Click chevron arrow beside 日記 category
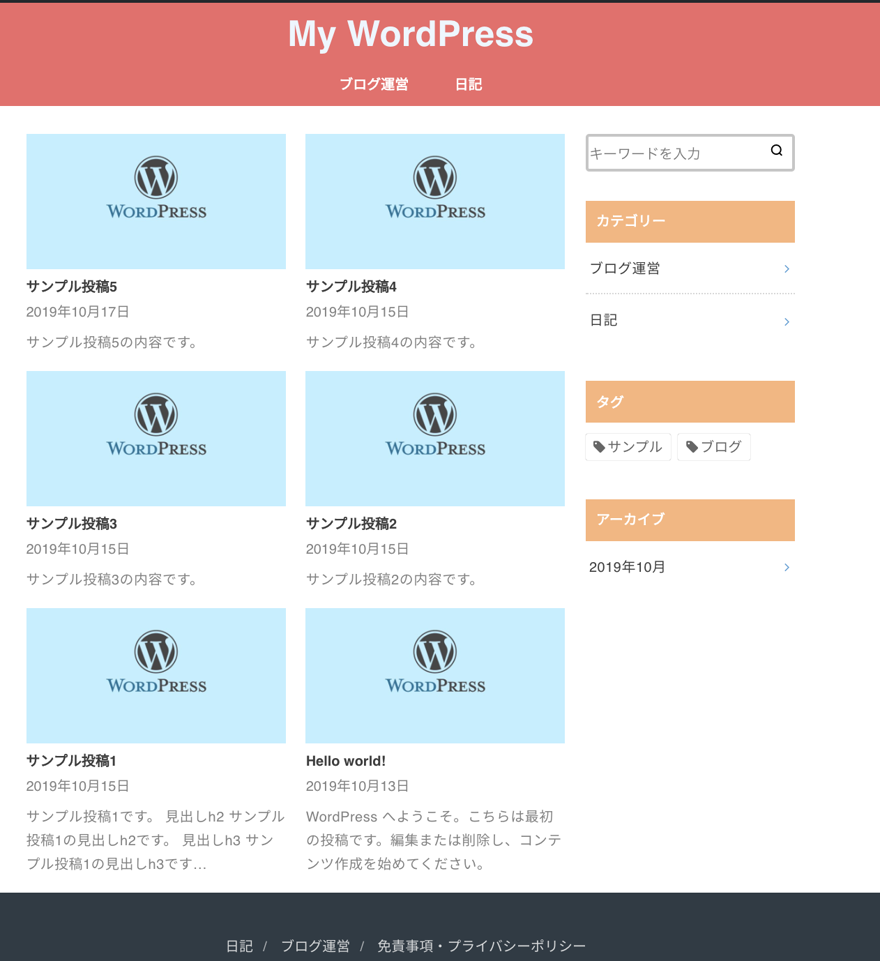Image resolution: width=880 pixels, height=961 pixels. point(787,321)
